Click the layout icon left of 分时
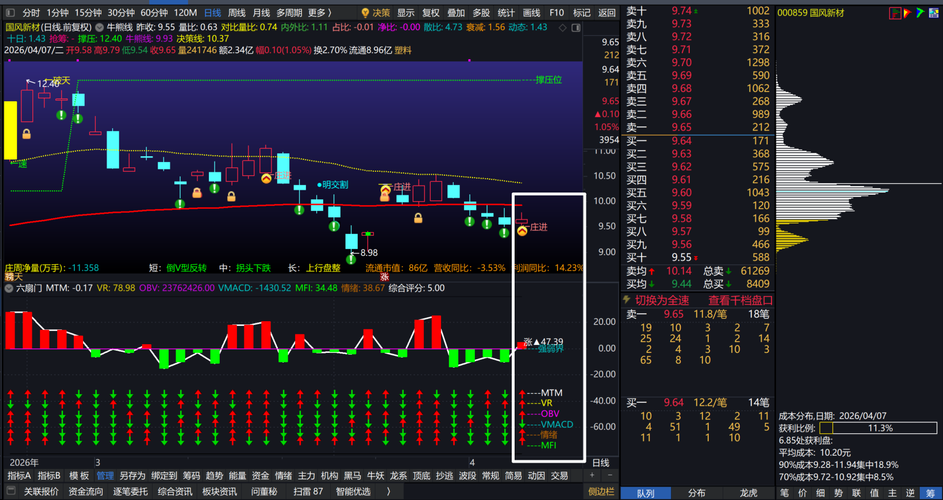This screenshot has height=500, width=943. pyautogui.click(x=11, y=13)
